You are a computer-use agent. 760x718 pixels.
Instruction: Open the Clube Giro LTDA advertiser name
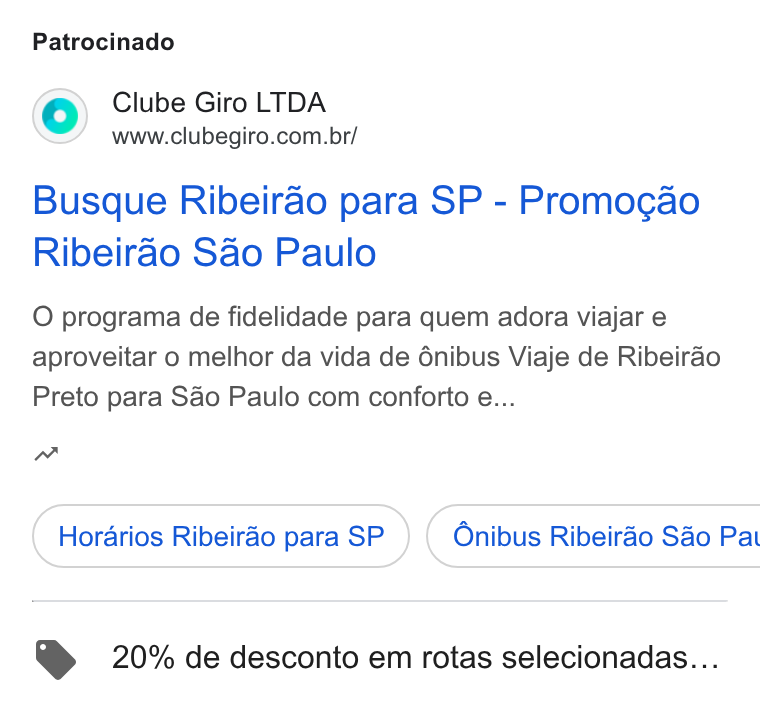point(219,102)
